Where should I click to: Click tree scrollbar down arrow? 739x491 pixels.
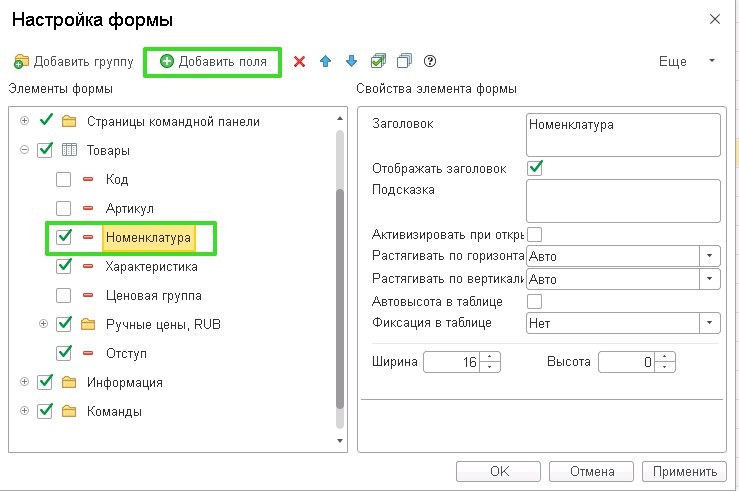[x=340, y=441]
